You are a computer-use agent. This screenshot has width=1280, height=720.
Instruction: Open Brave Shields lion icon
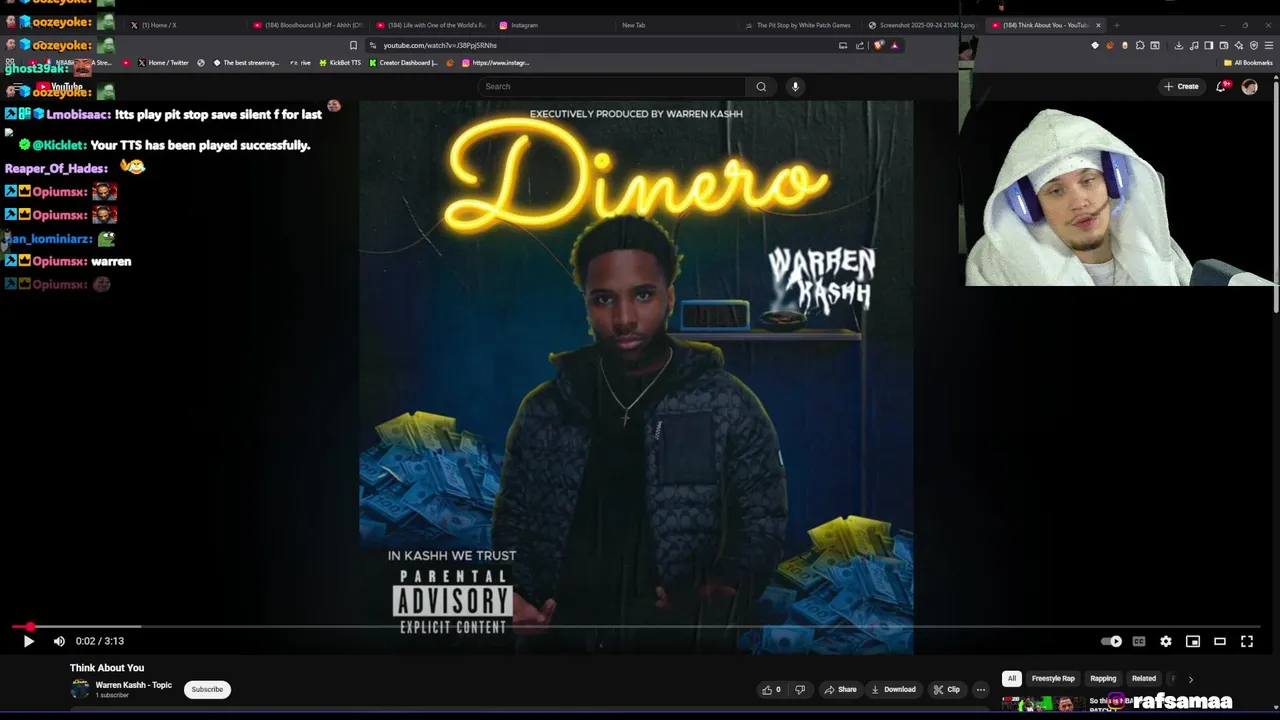[x=878, y=45]
